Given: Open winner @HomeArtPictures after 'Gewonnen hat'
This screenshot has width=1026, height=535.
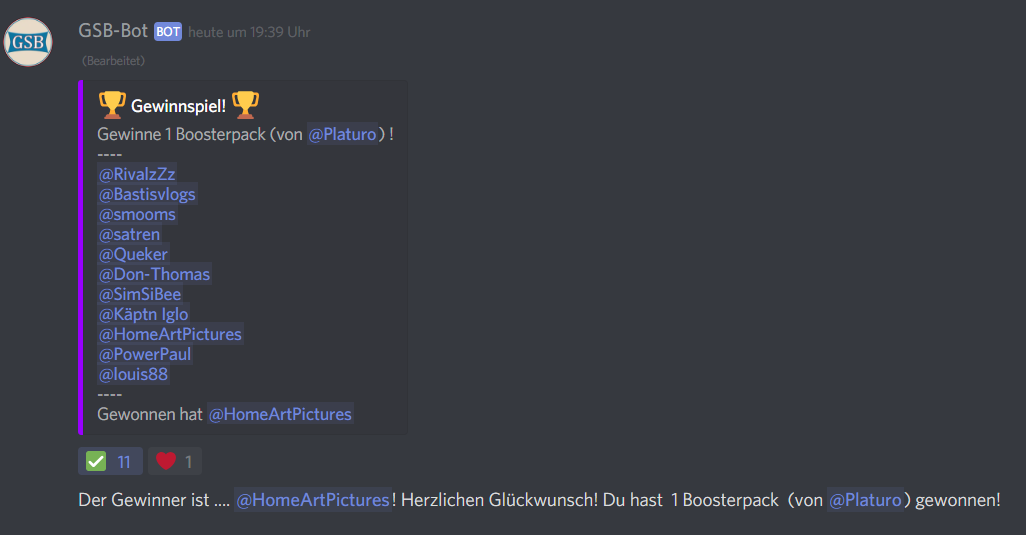Looking at the screenshot, I should [280, 414].
